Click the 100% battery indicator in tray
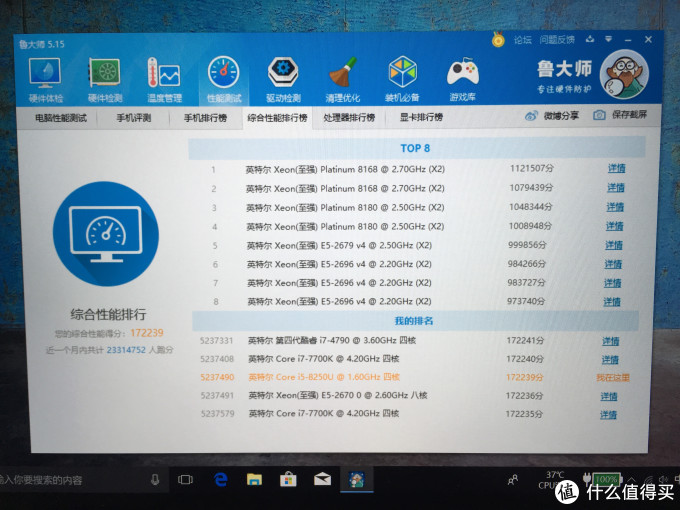The width and height of the screenshot is (680, 510). coord(605,479)
